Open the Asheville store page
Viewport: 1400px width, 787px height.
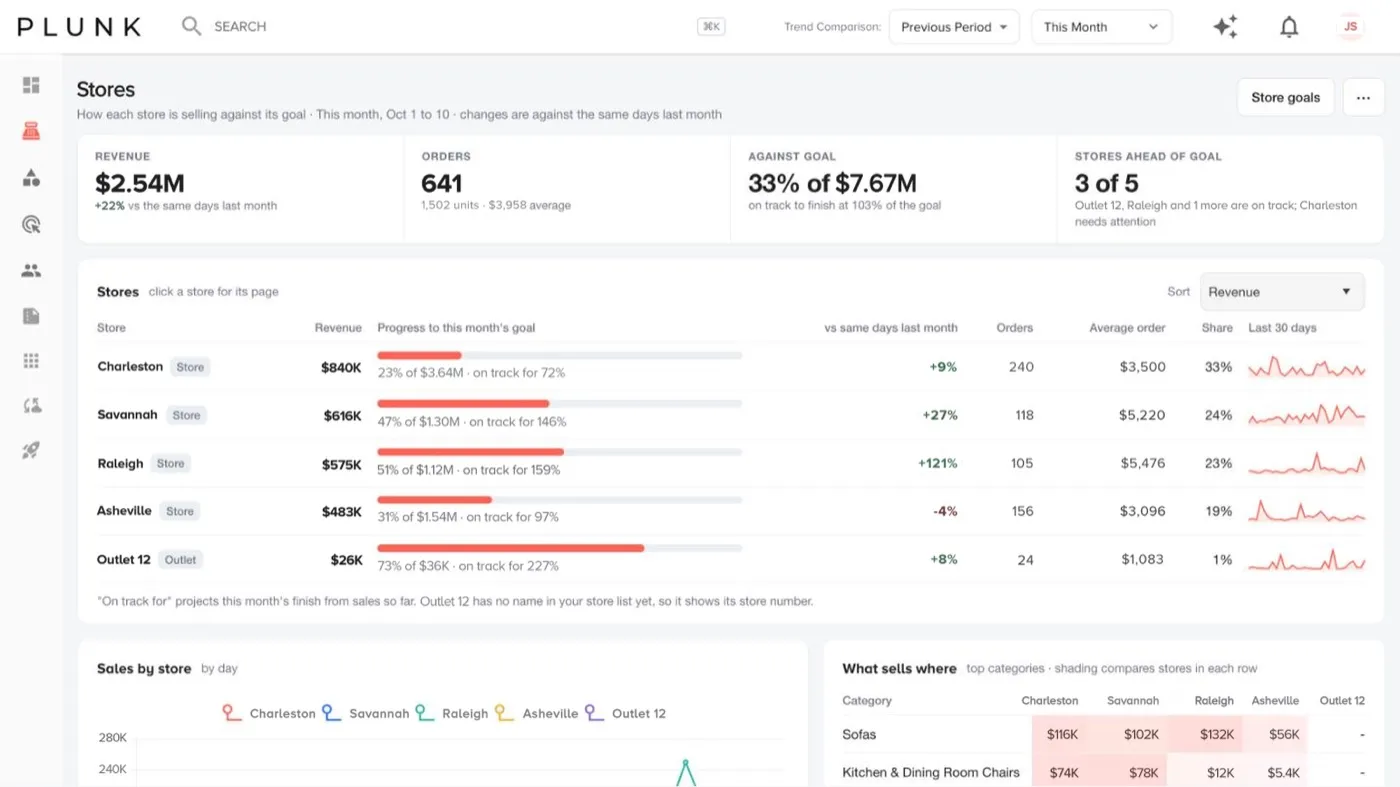tap(124, 511)
